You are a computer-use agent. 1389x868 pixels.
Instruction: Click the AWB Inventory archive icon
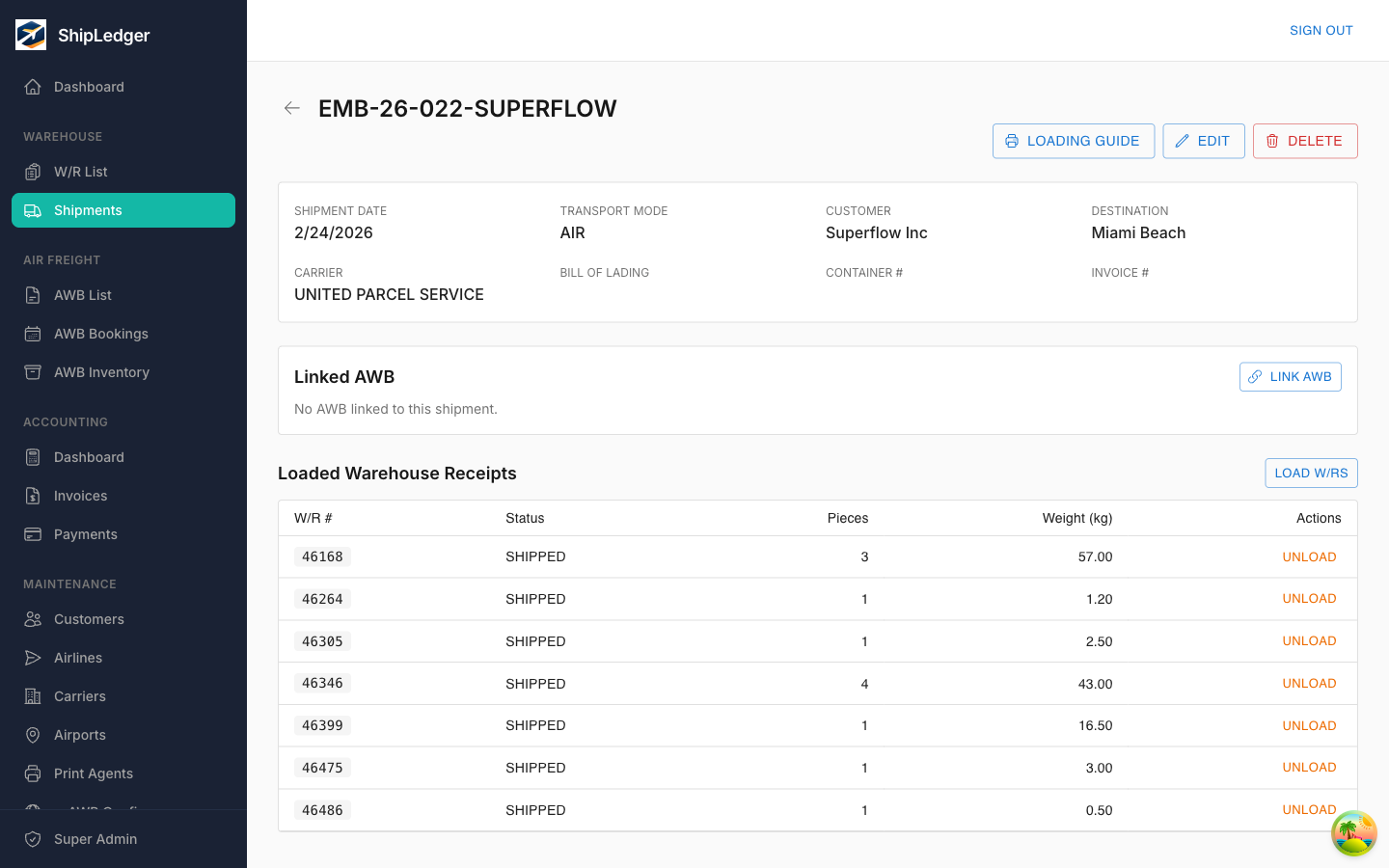[x=33, y=372]
